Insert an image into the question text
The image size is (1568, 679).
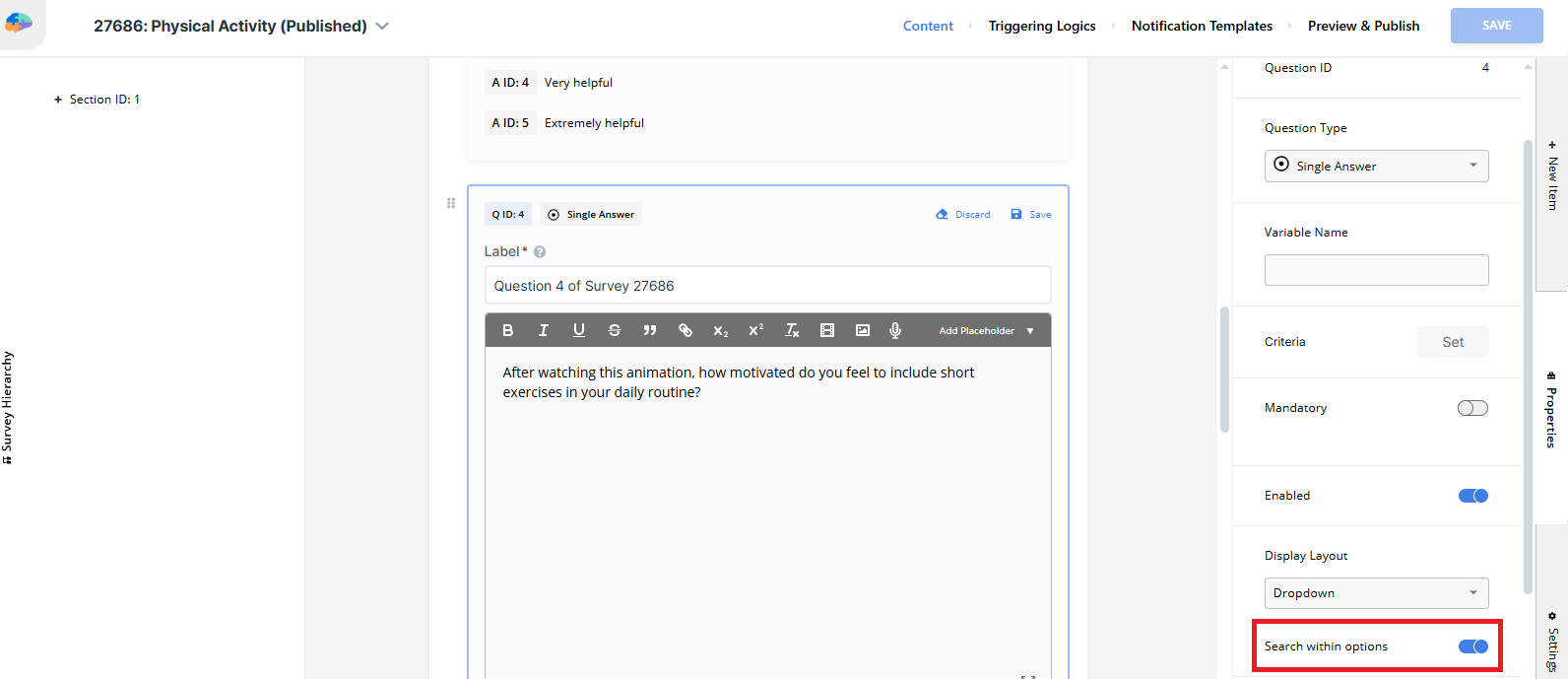[863, 330]
